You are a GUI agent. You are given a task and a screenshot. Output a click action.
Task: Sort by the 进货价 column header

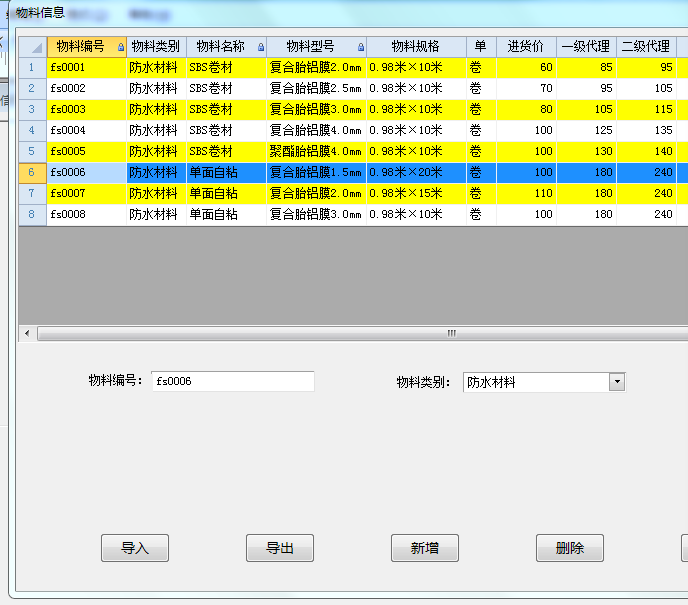point(526,47)
